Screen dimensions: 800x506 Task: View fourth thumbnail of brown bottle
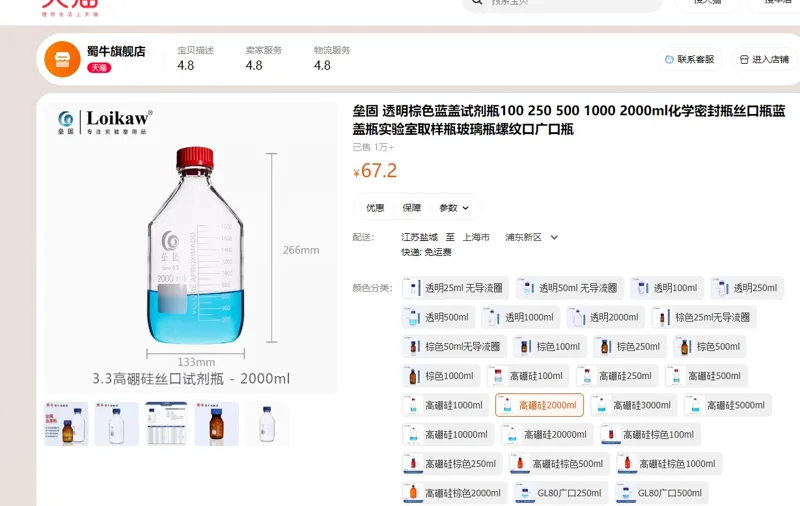point(217,424)
